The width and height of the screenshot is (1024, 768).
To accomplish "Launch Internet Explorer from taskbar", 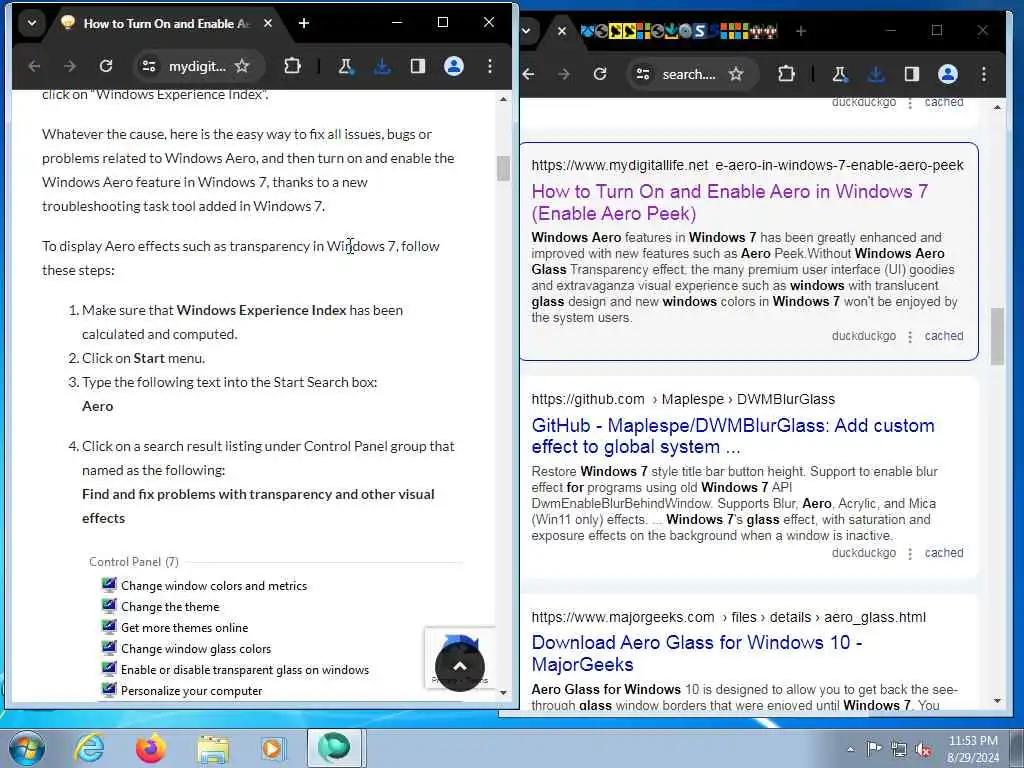I will pyautogui.click(x=89, y=748).
